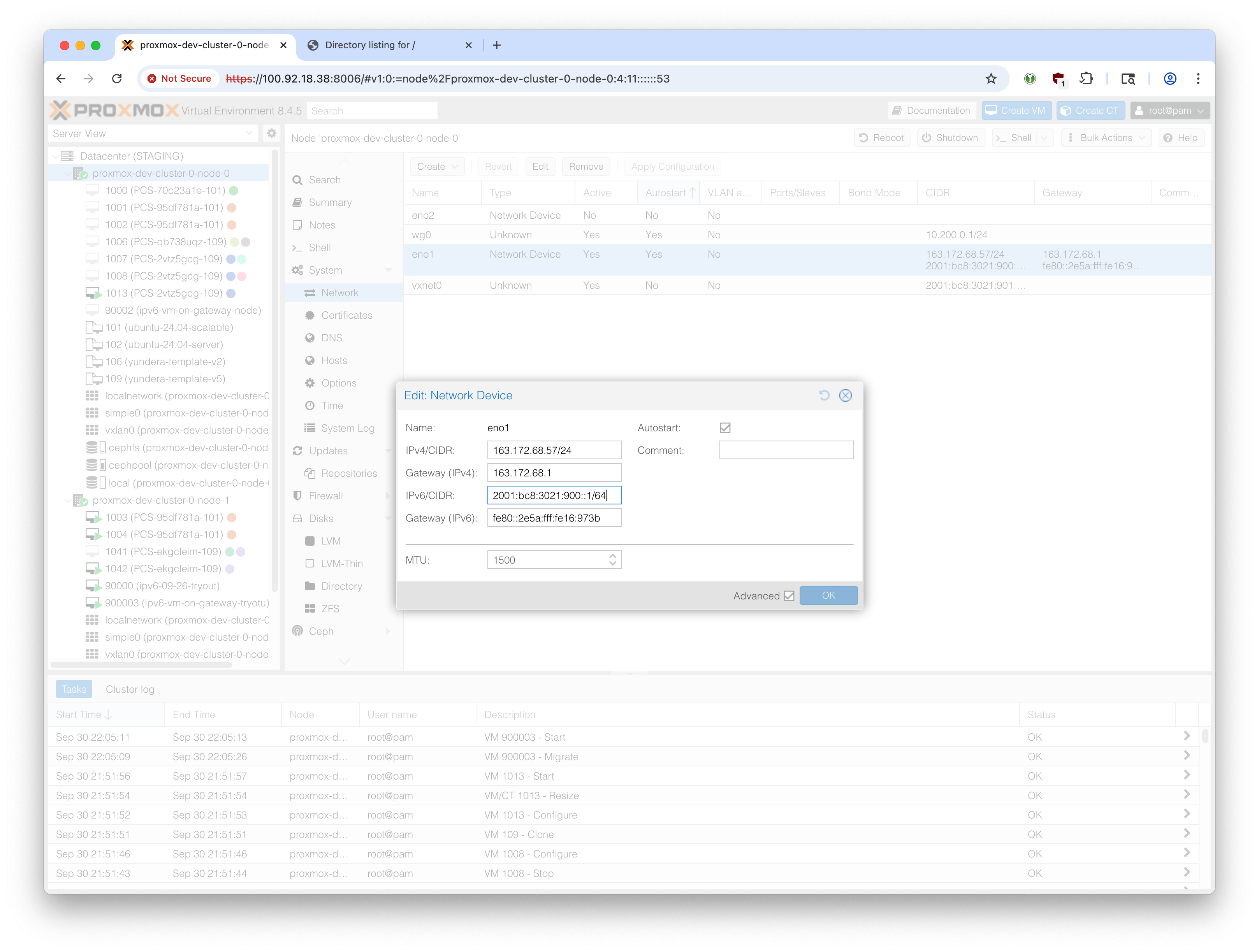Toggle the Advanced checkbox

(x=789, y=596)
